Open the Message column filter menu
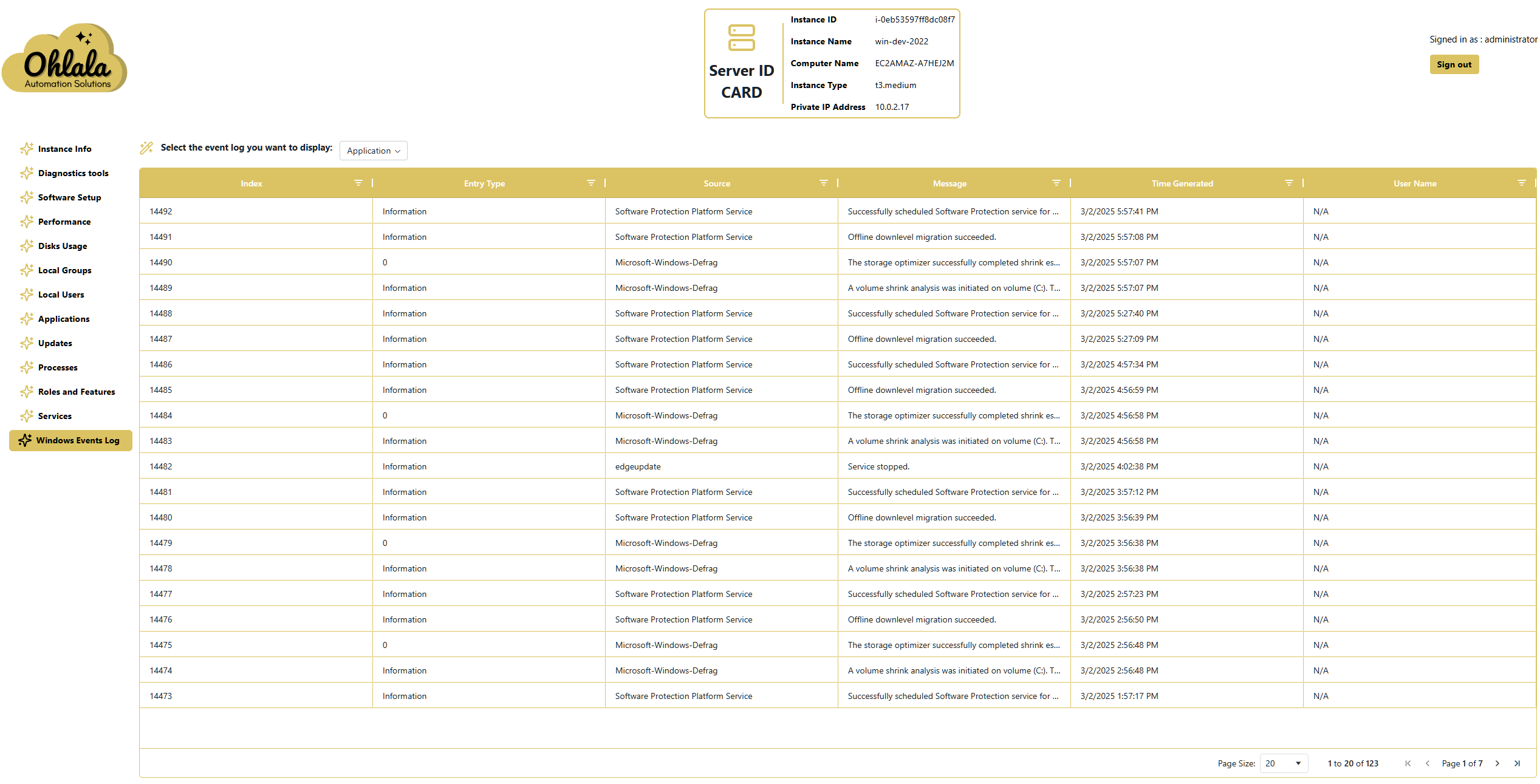Screen dimensions: 1540x784 click(1056, 183)
